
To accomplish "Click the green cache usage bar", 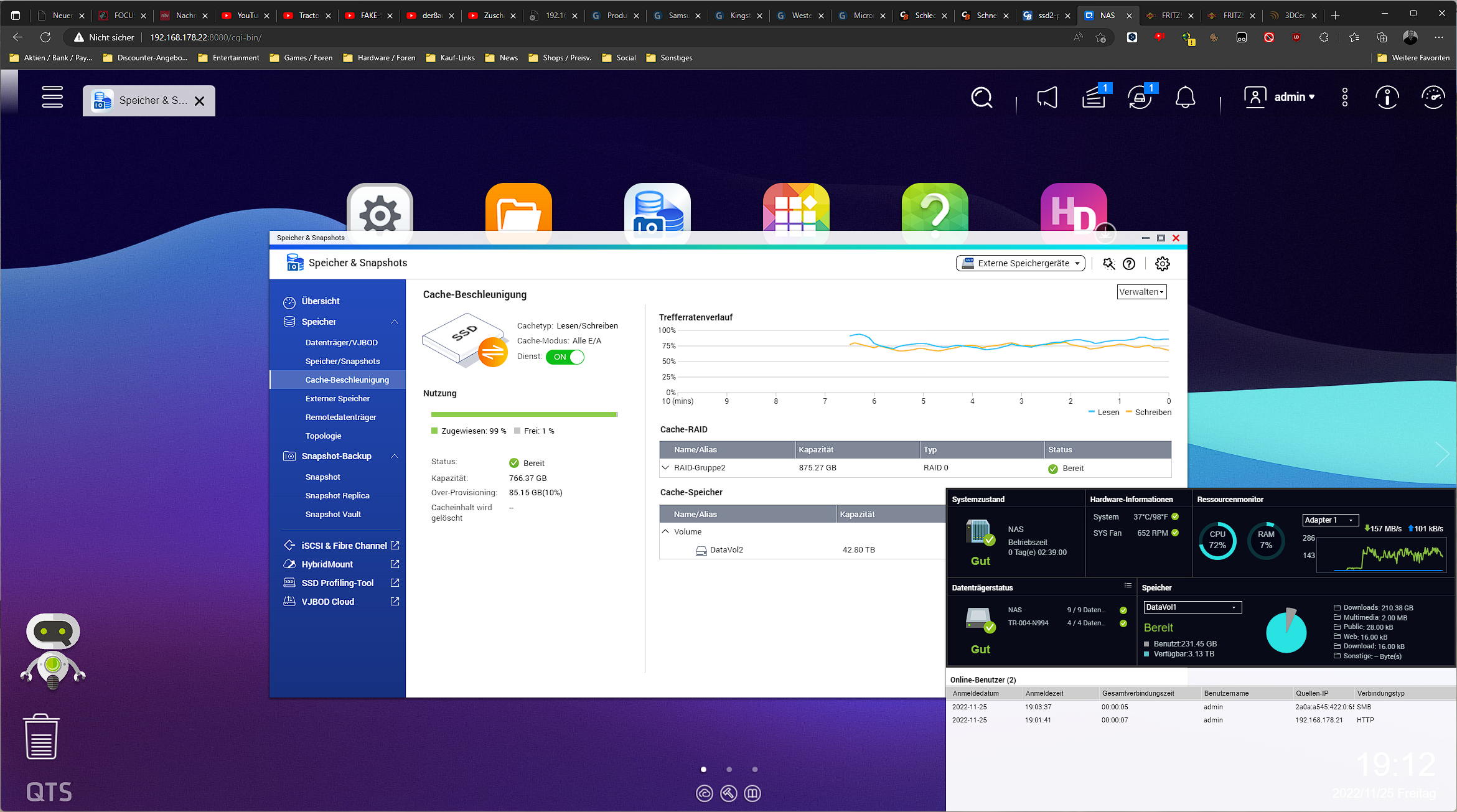I will pyautogui.click(x=523, y=414).
